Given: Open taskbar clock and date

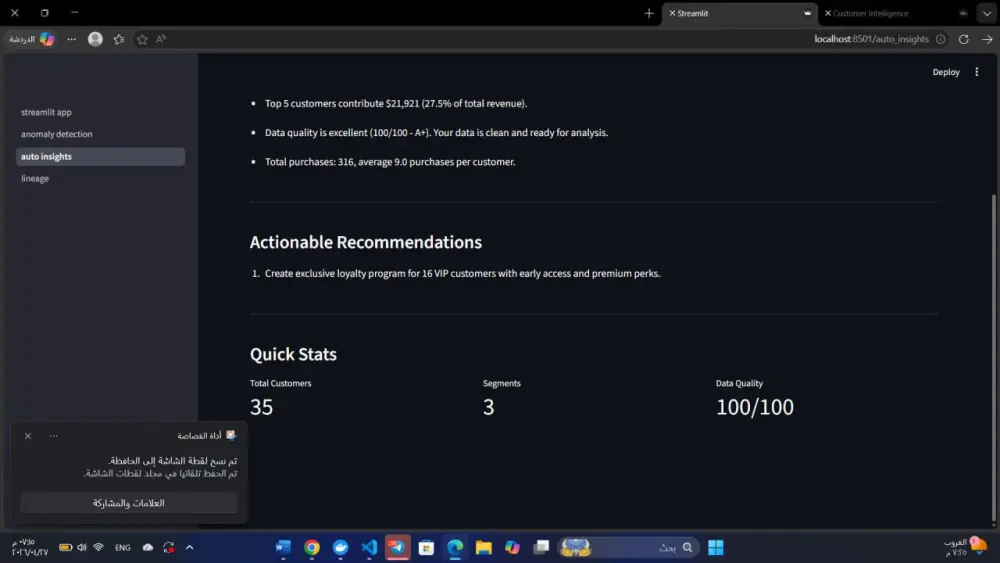Looking at the screenshot, I should [29, 548].
